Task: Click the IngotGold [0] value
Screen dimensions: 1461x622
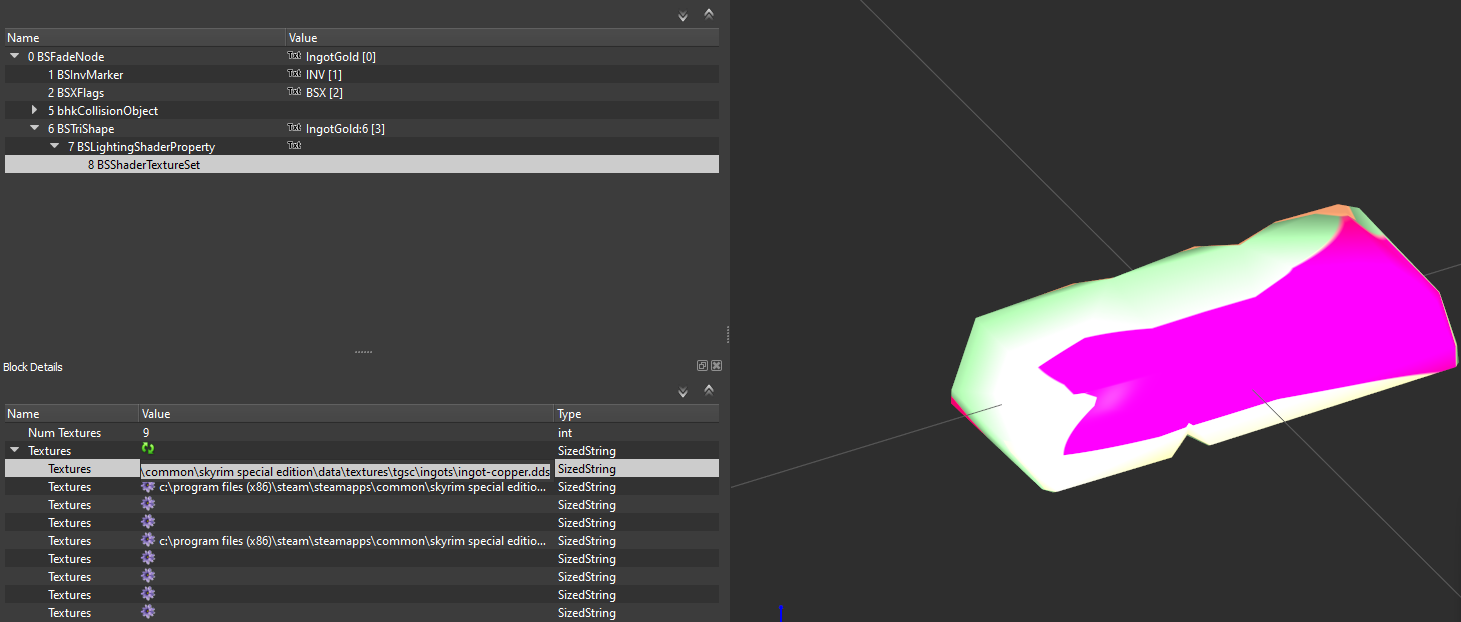Action: coord(341,57)
